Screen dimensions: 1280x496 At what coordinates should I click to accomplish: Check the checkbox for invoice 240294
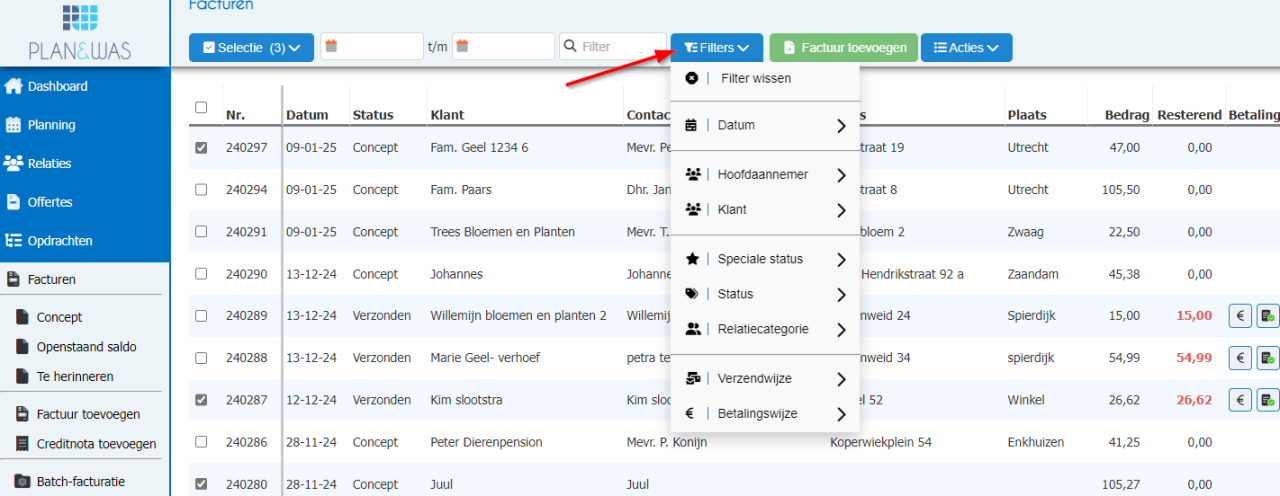[x=201, y=189]
